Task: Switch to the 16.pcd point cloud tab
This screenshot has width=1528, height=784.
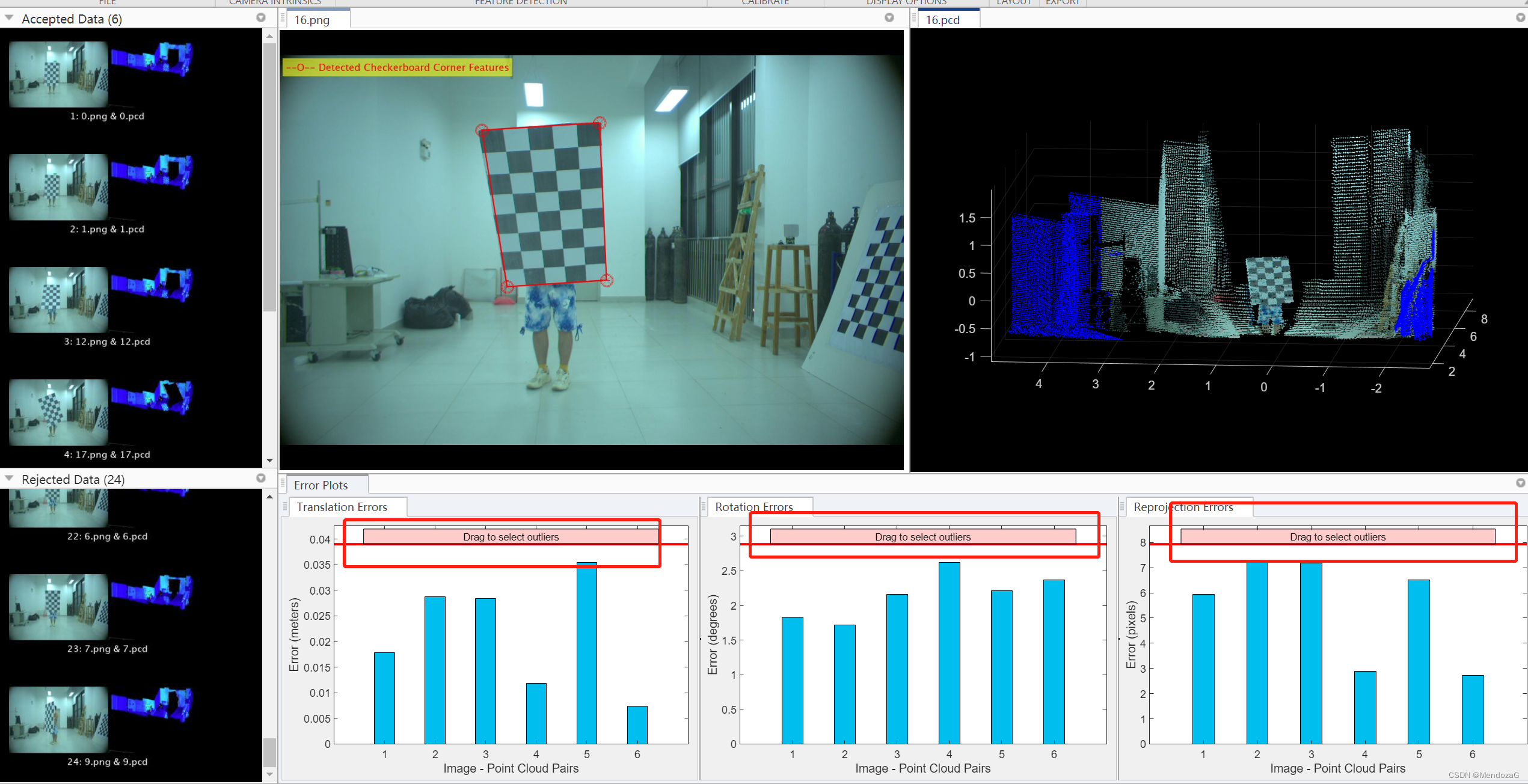Action: point(942,20)
